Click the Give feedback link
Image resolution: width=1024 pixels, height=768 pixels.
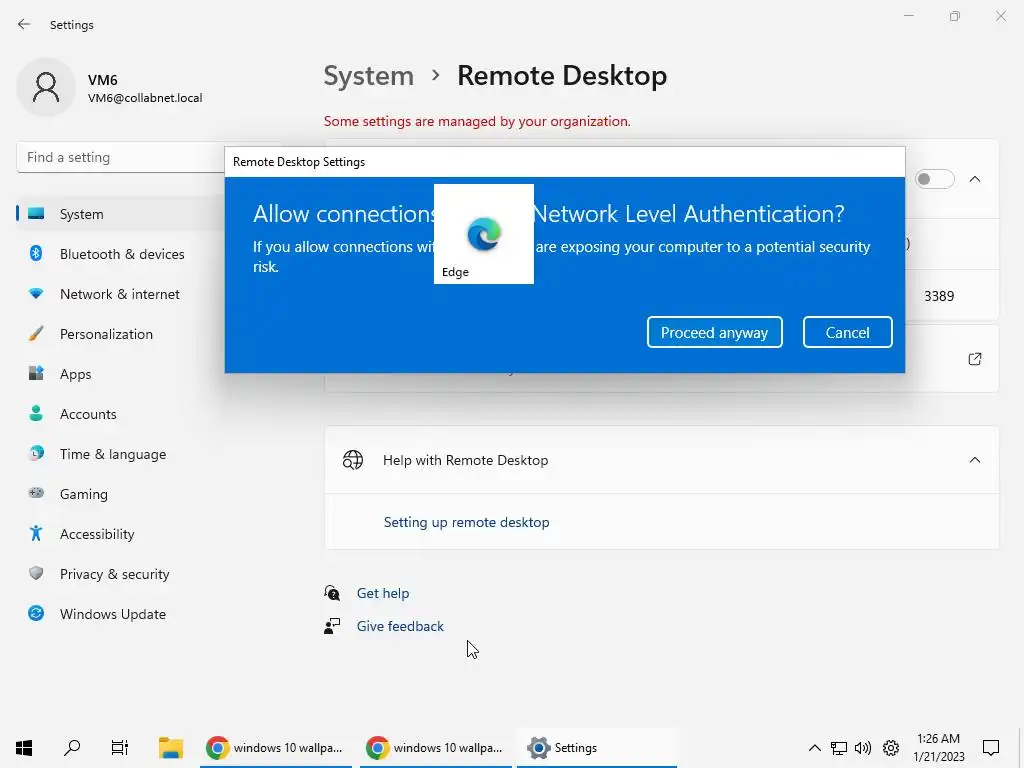coord(400,626)
